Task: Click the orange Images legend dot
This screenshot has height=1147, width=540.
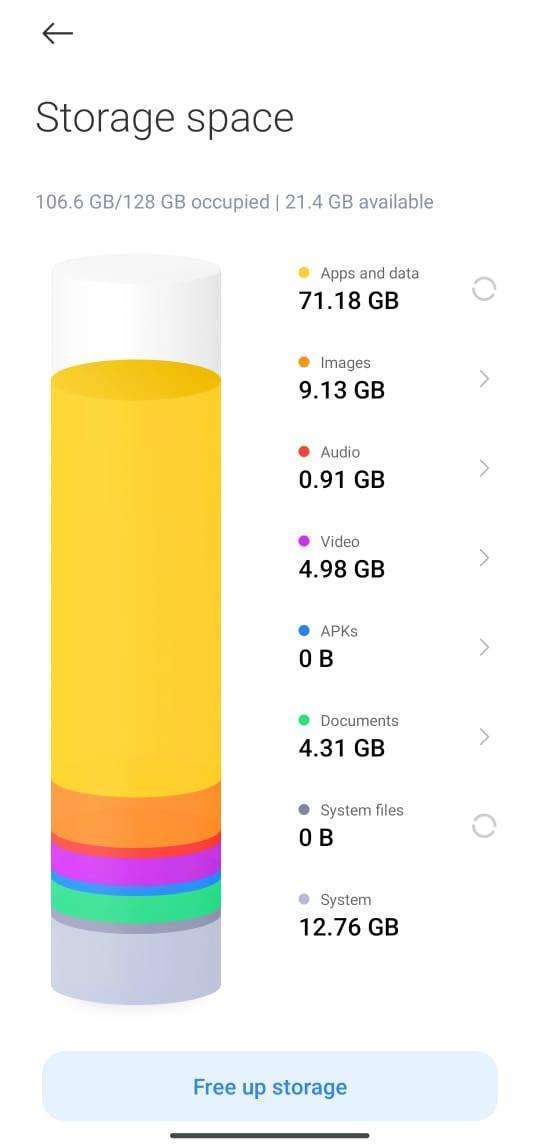Action: (x=304, y=362)
